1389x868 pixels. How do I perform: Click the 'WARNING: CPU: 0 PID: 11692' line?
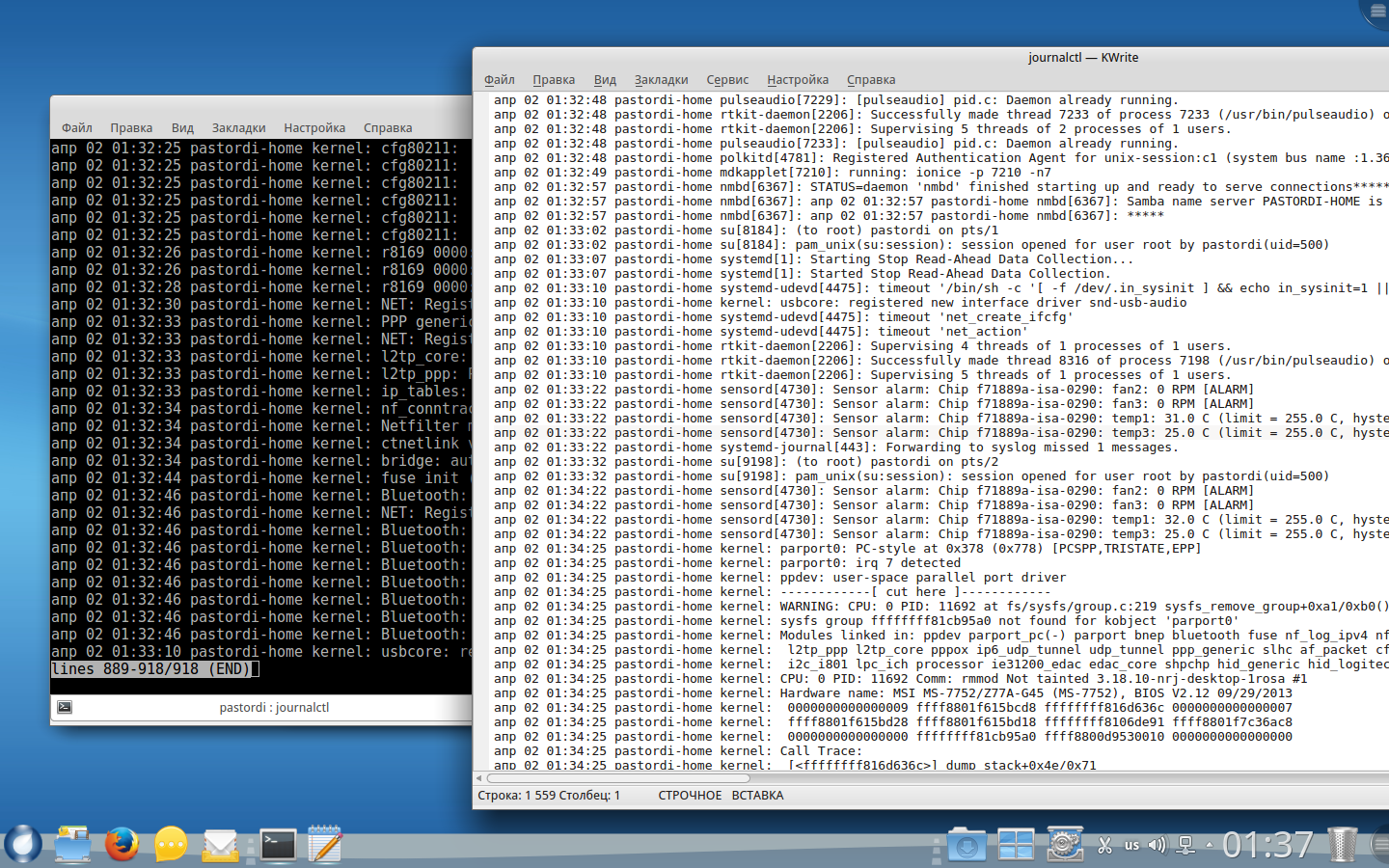tap(941, 607)
